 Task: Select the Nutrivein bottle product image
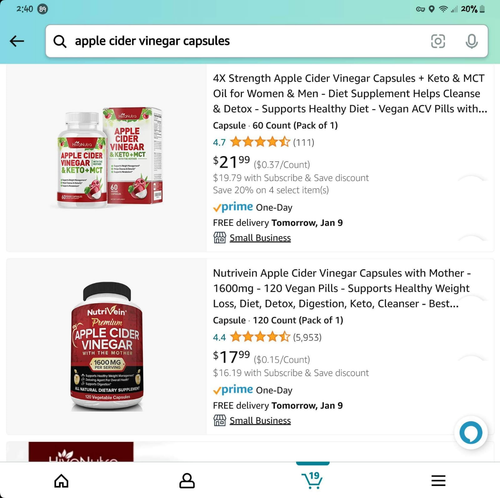(107, 346)
